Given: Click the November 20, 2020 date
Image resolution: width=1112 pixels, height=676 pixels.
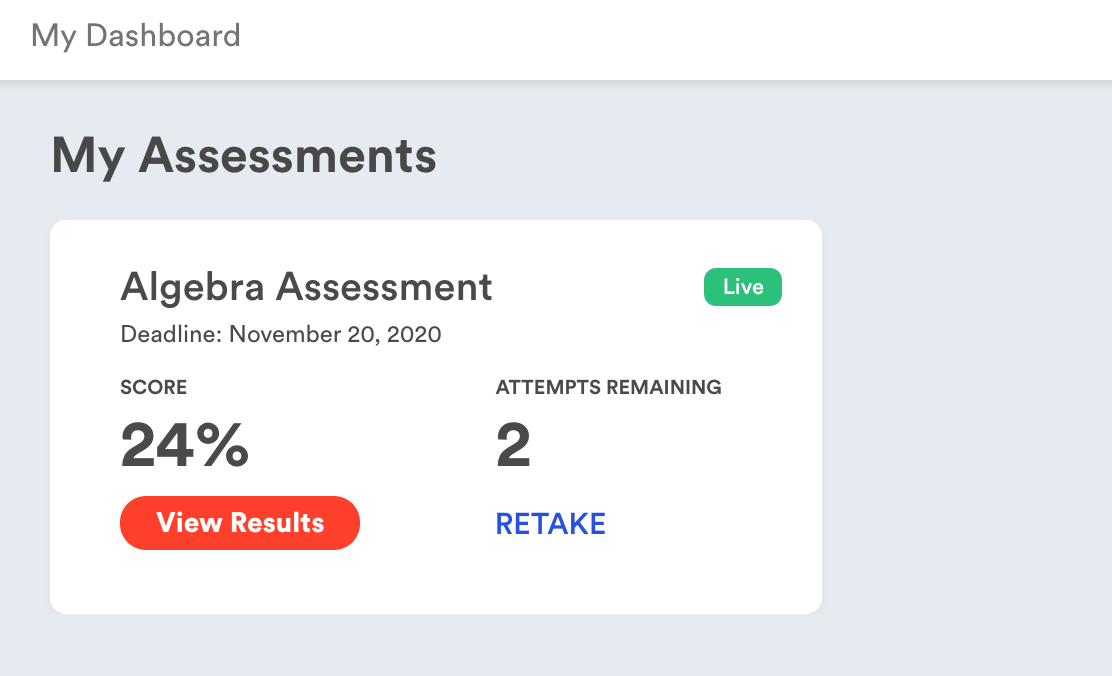Looking at the screenshot, I should (336, 334).
